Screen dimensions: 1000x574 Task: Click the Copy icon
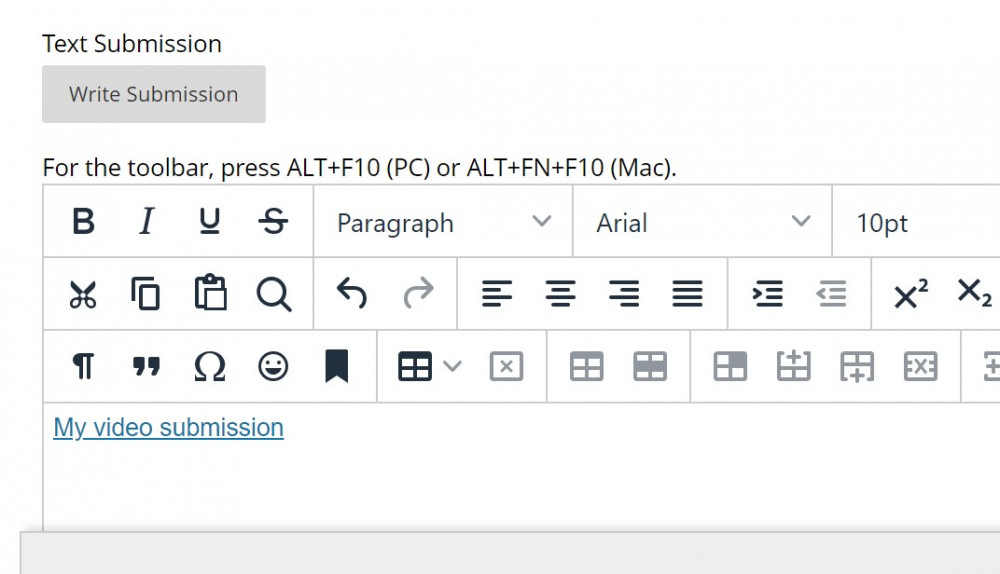[146, 294]
